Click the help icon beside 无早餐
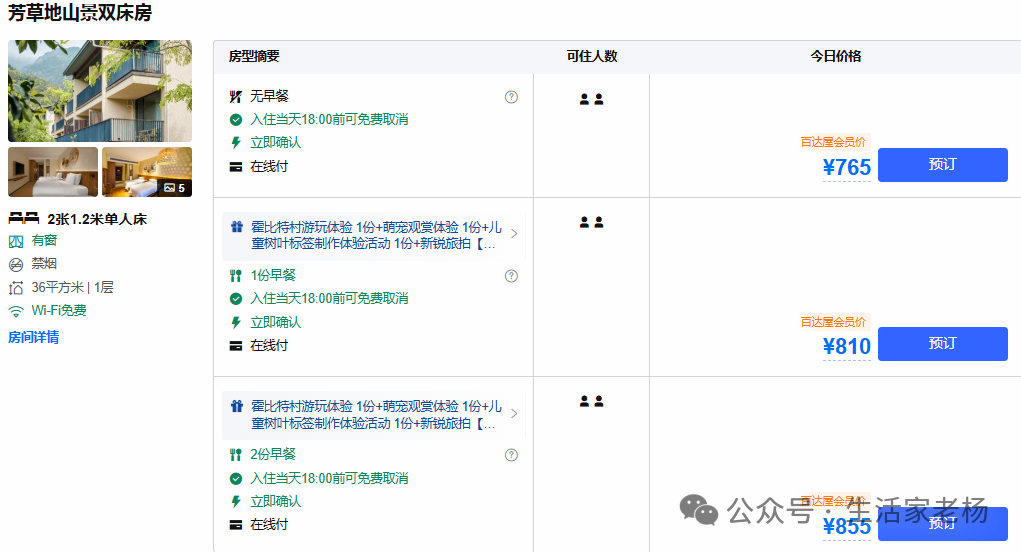This screenshot has width=1021, height=552. click(x=511, y=97)
